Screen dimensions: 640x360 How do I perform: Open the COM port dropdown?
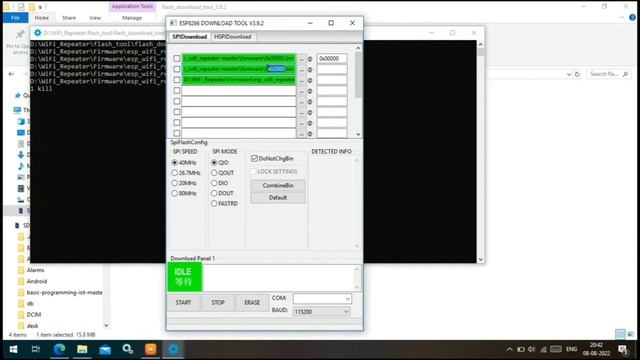pos(347,299)
